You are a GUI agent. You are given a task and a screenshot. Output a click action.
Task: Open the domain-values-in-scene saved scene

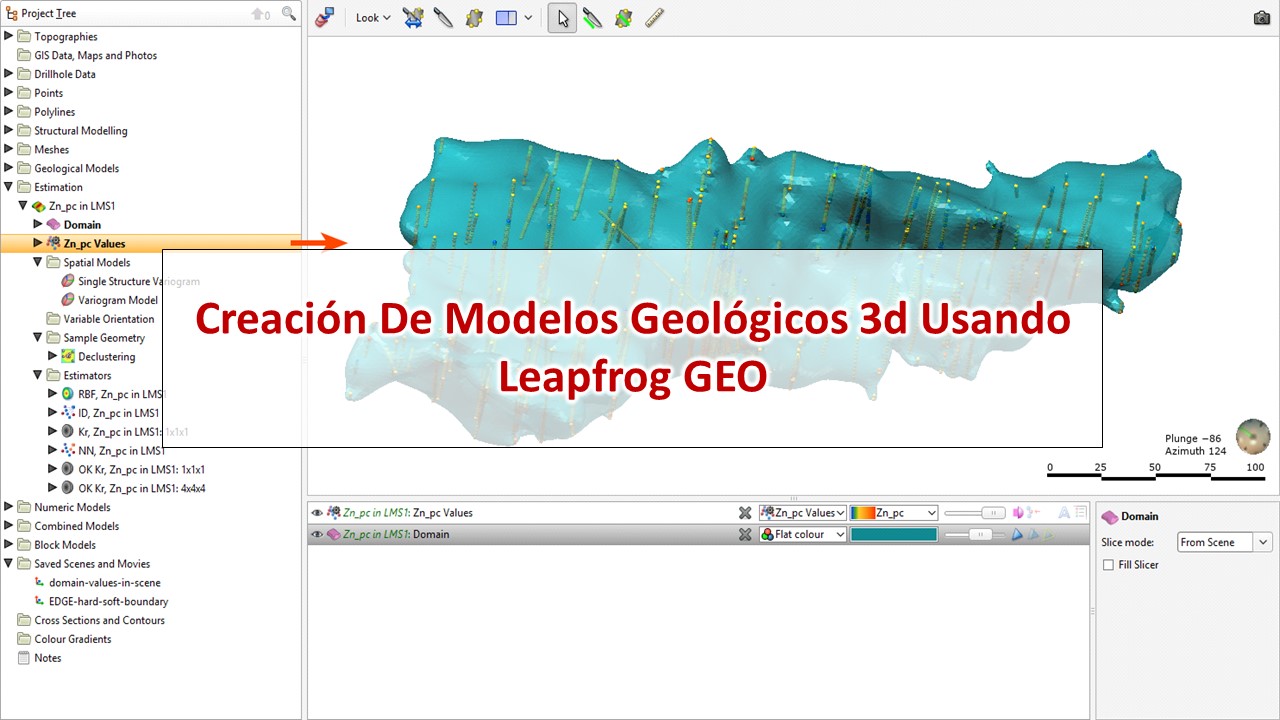coord(104,583)
